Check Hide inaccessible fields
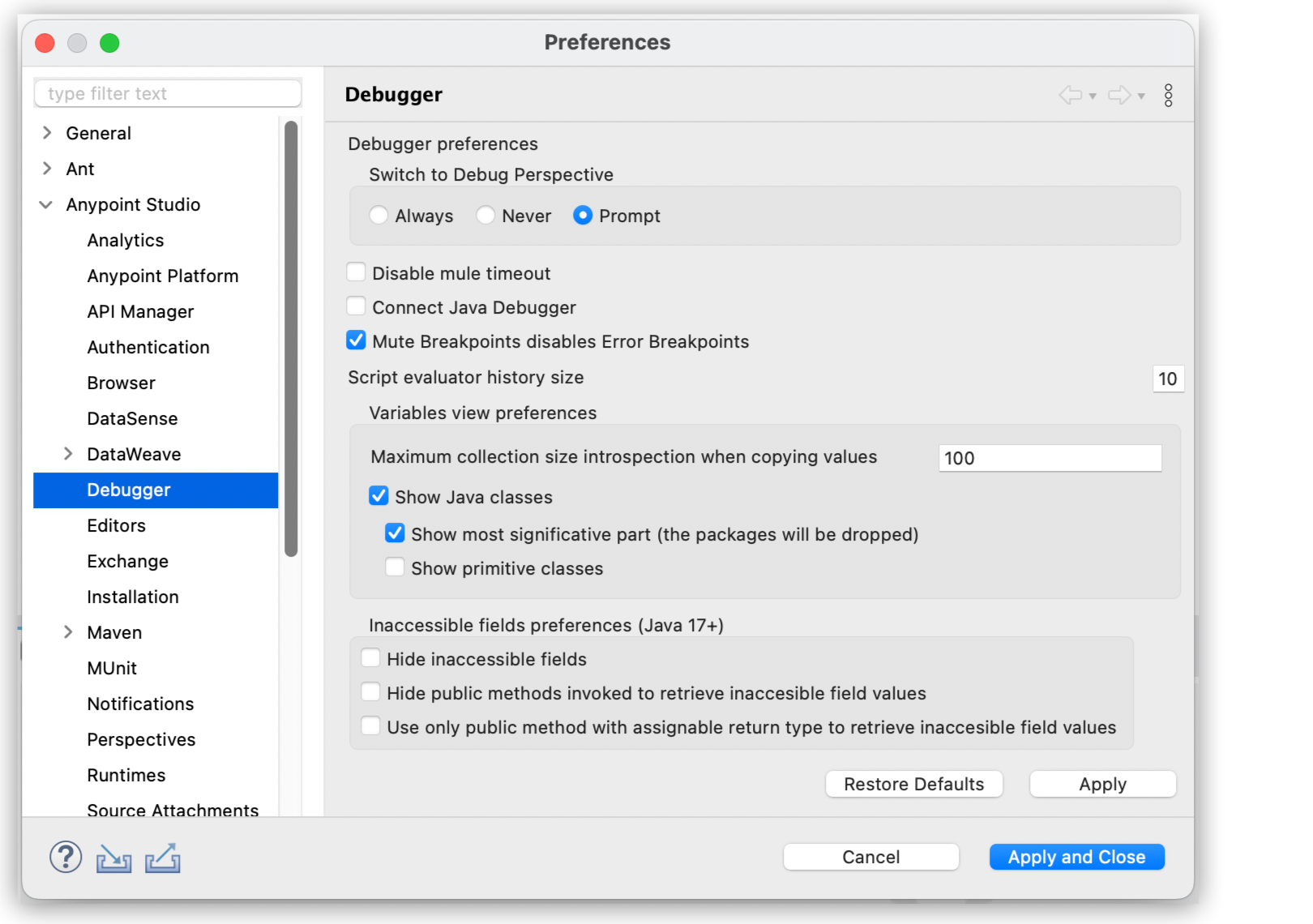 370,658
